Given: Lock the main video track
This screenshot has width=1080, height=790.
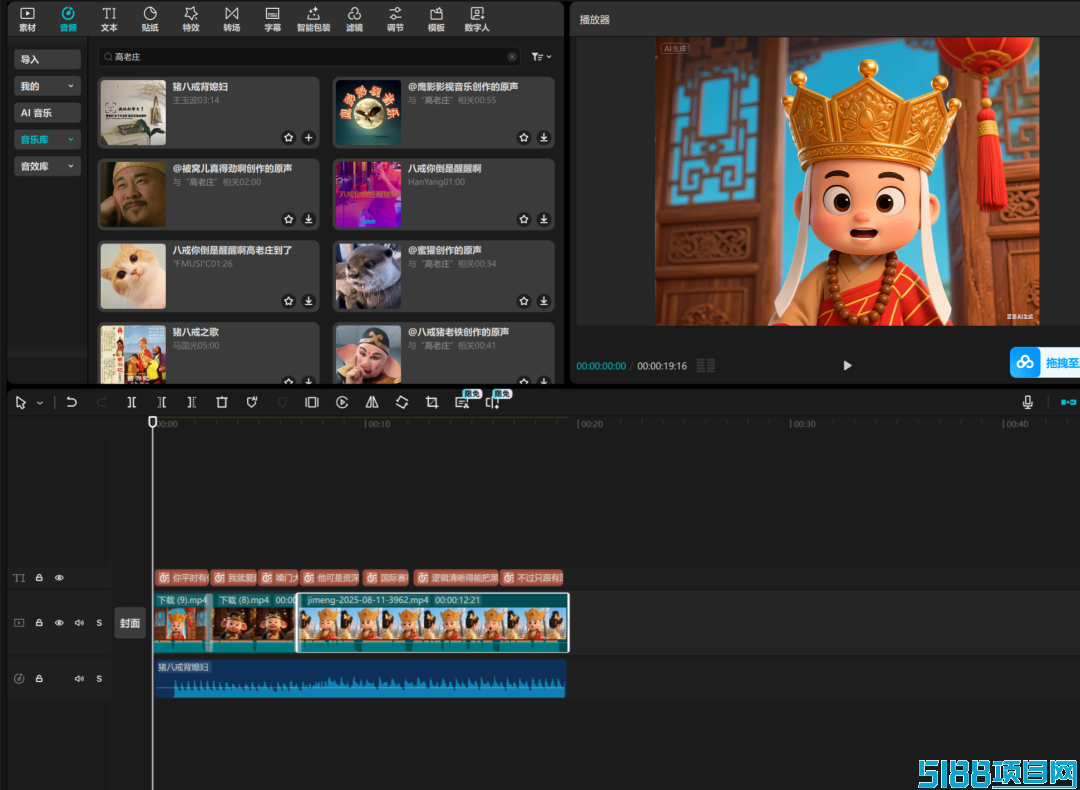Looking at the screenshot, I should point(39,623).
